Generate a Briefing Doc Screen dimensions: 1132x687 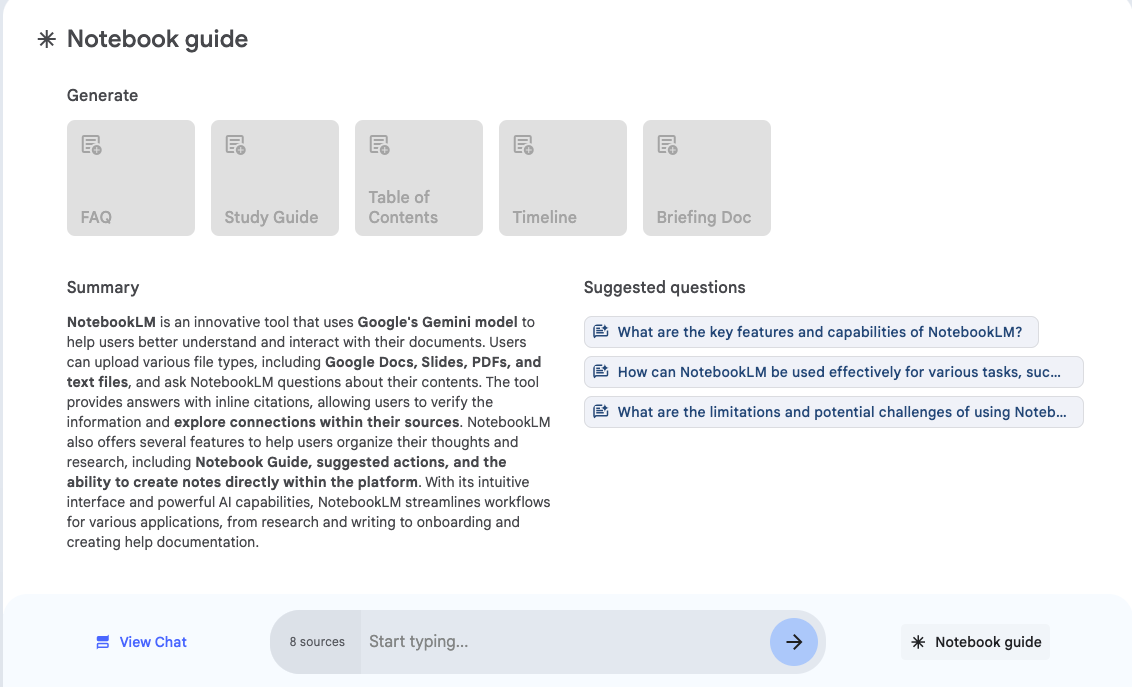click(707, 178)
